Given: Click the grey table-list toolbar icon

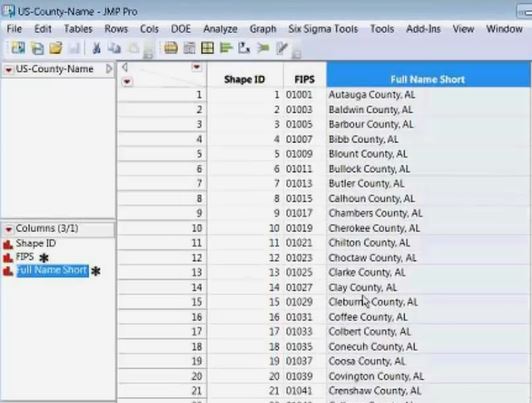Looking at the screenshot, I should coord(189,48).
